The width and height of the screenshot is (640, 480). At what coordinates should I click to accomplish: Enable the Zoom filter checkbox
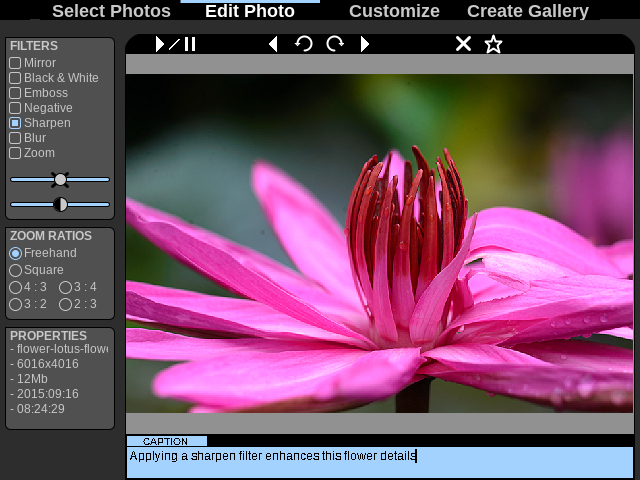click(x=15, y=153)
